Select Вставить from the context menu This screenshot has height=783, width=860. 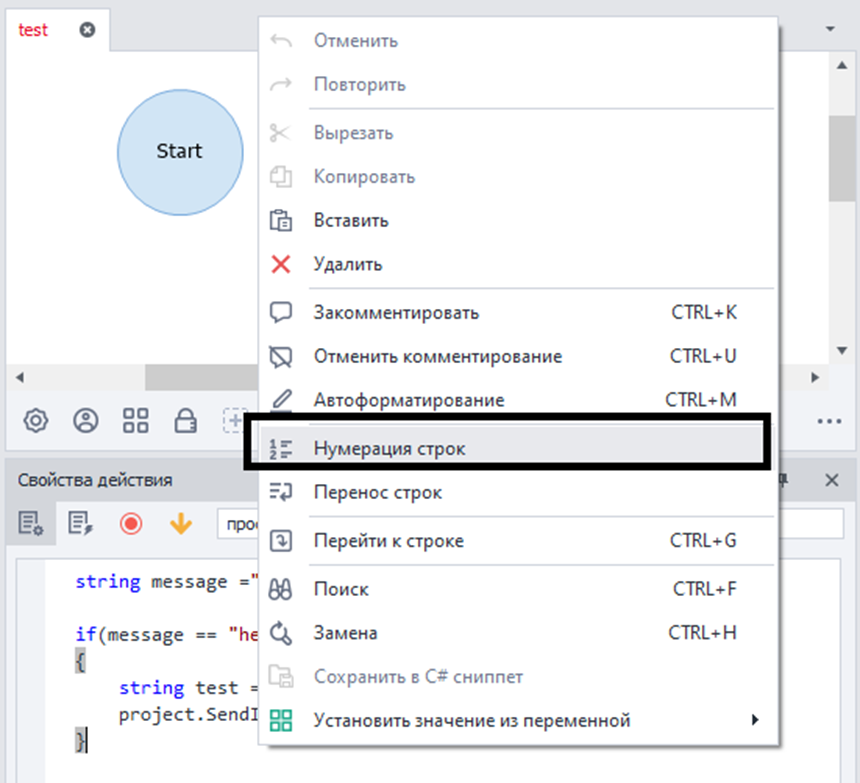click(x=351, y=220)
